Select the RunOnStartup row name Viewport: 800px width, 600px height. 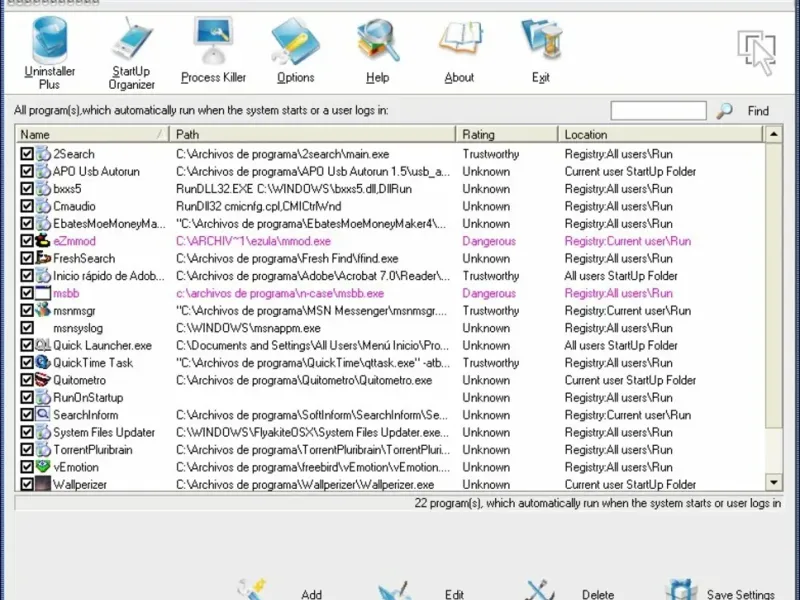pyautogui.click(x=88, y=397)
